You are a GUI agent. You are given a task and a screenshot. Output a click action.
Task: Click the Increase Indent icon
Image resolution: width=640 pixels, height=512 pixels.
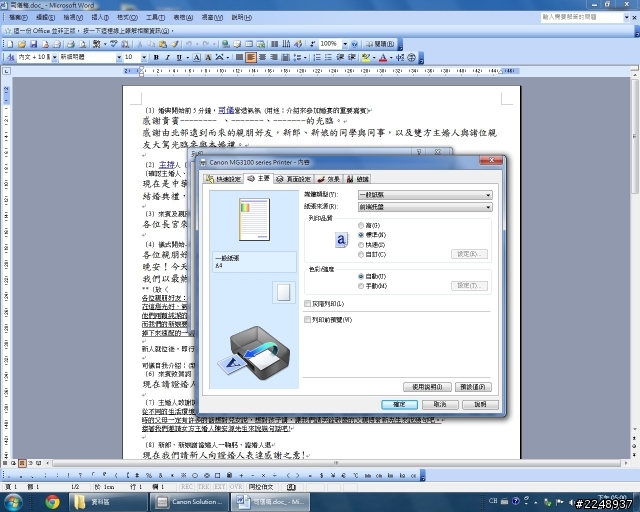351,58
